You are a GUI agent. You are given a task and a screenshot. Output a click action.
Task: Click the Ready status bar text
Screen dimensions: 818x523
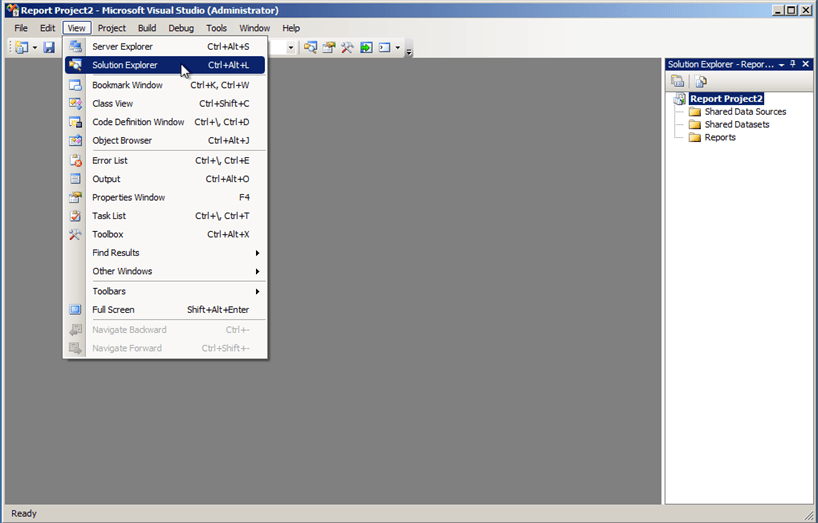point(24,514)
